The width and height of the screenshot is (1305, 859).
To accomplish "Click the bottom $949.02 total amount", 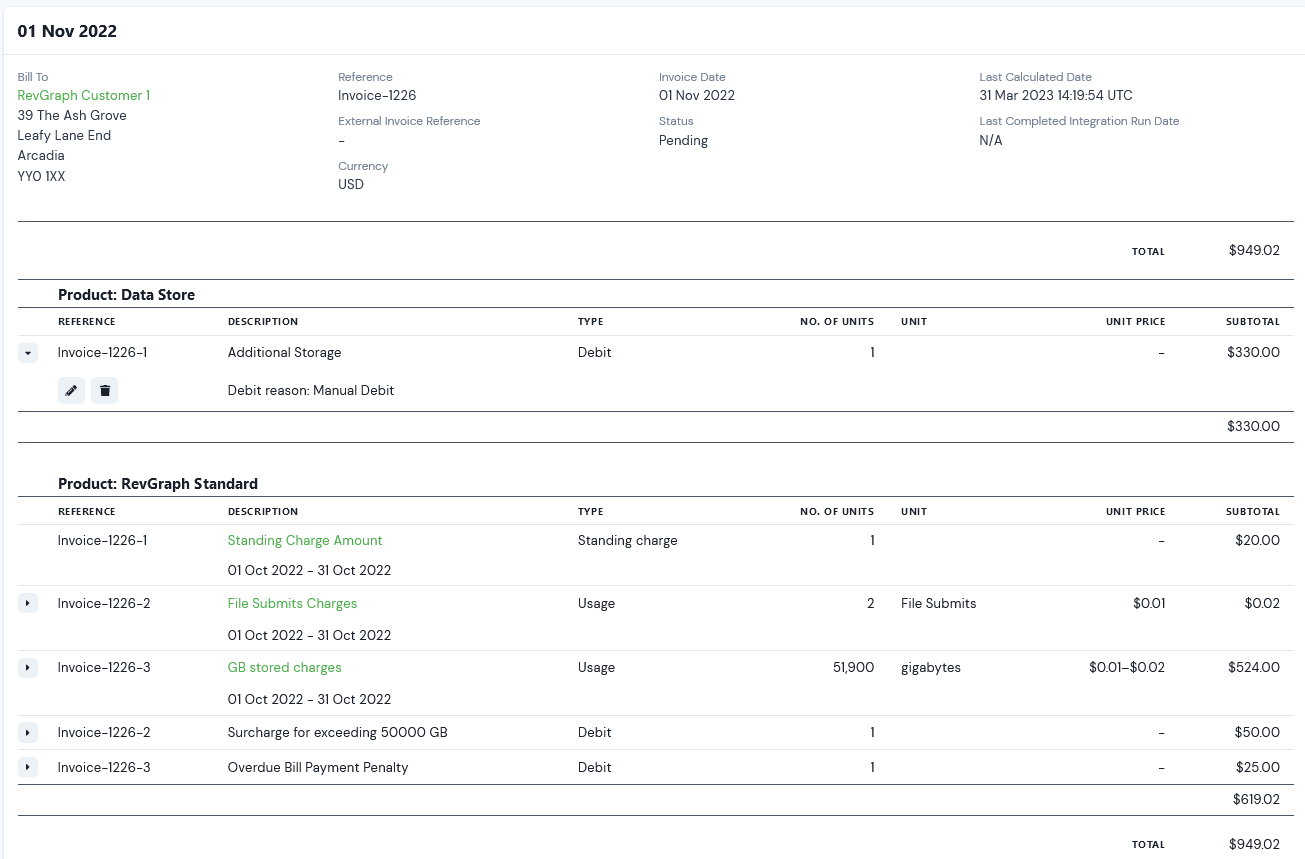I will coord(1255,844).
